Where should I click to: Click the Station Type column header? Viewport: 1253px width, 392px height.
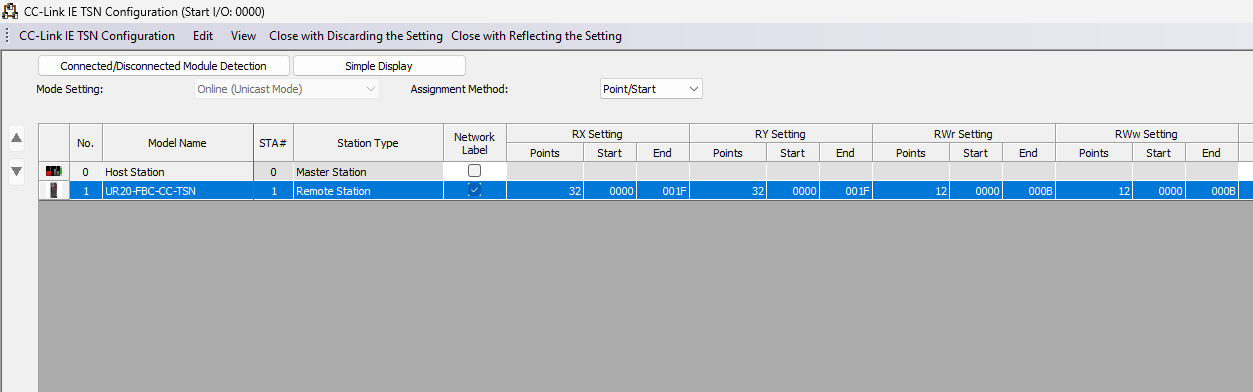coord(368,143)
